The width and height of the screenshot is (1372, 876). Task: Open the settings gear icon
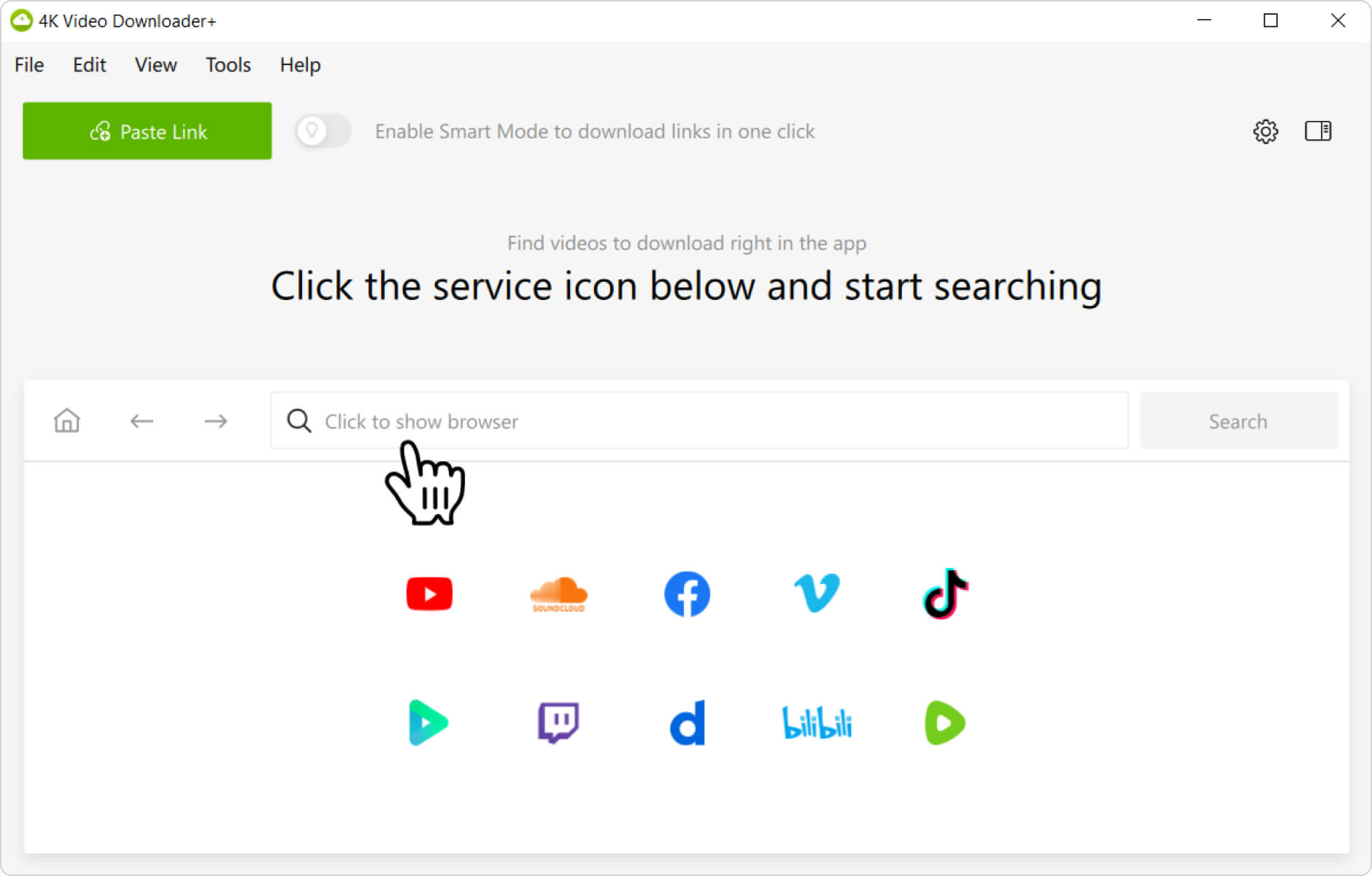click(1265, 131)
